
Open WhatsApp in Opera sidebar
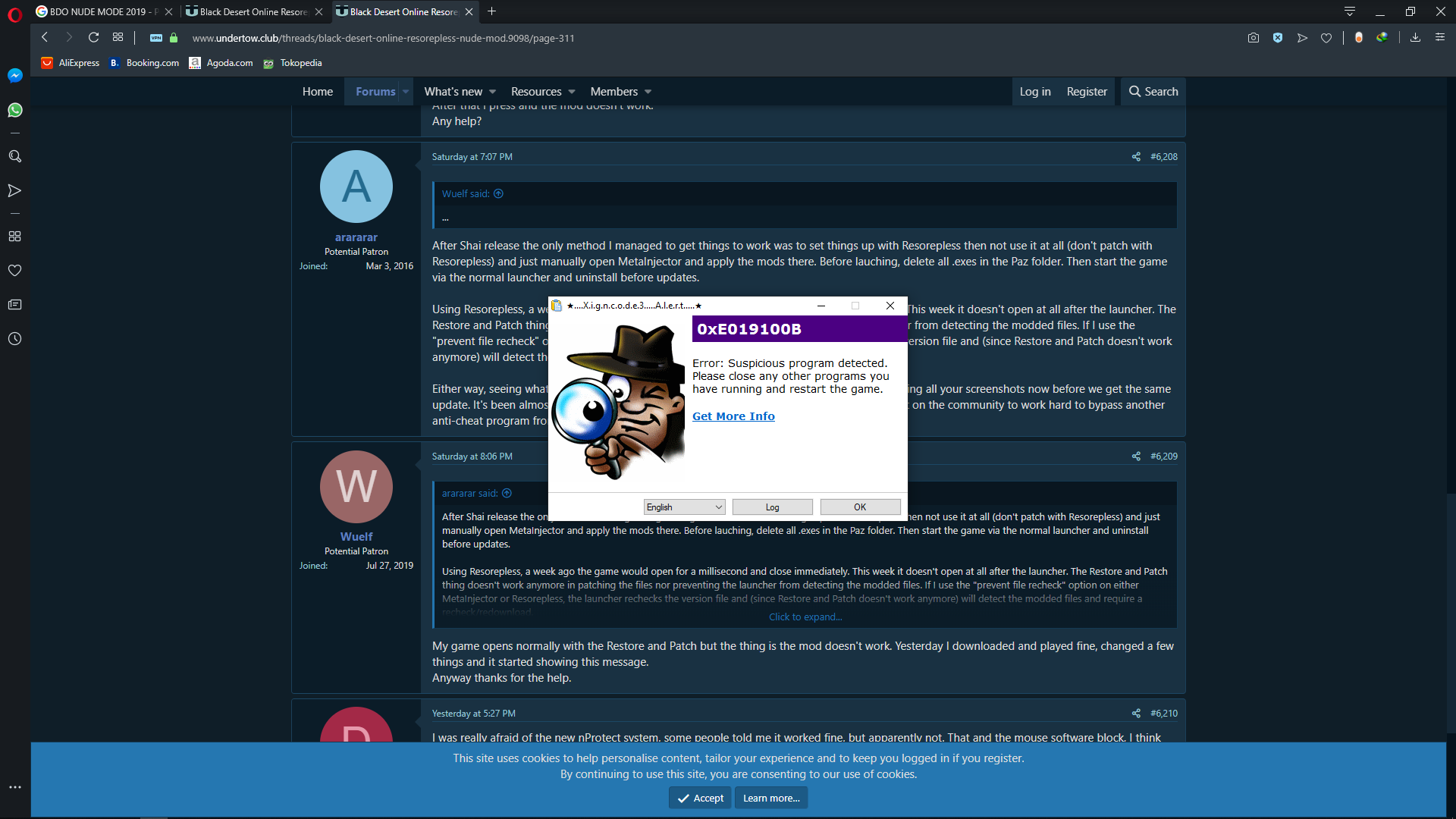[x=14, y=110]
